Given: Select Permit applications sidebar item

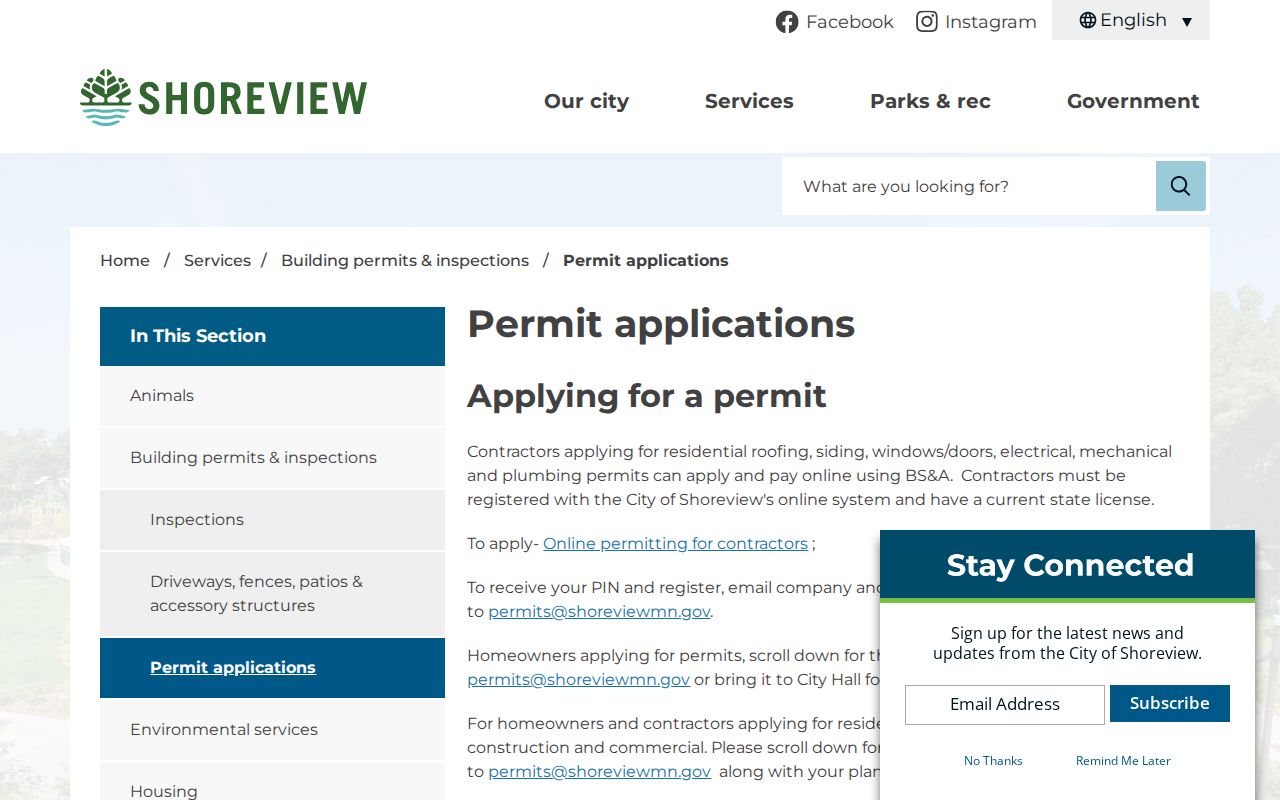Looking at the screenshot, I should tap(272, 668).
